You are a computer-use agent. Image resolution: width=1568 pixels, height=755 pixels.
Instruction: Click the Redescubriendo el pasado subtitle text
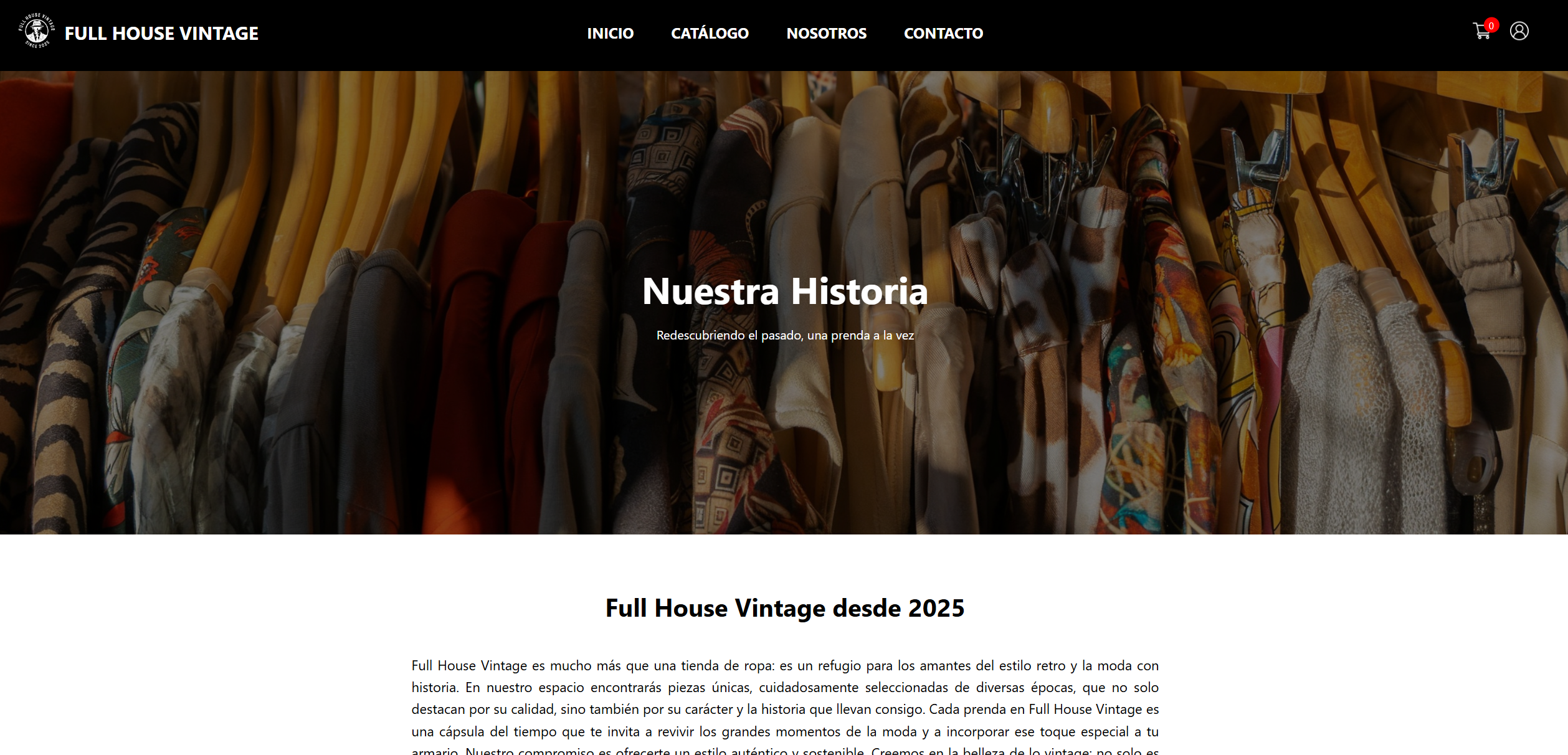(785, 335)
